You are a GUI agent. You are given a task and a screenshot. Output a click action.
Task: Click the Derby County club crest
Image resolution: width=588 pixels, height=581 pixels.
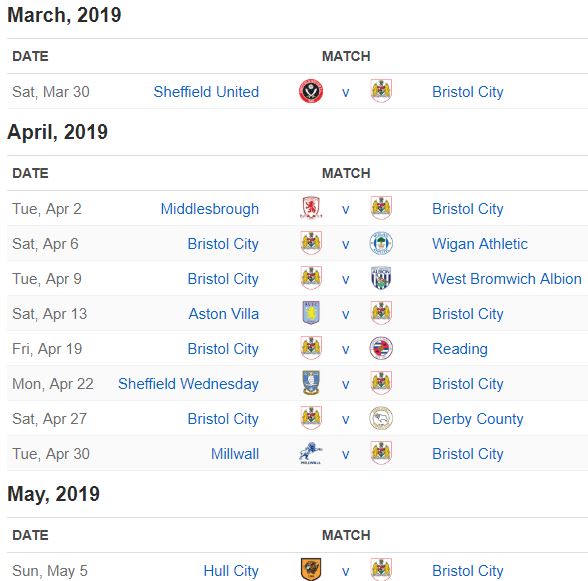tap(381, 418)
